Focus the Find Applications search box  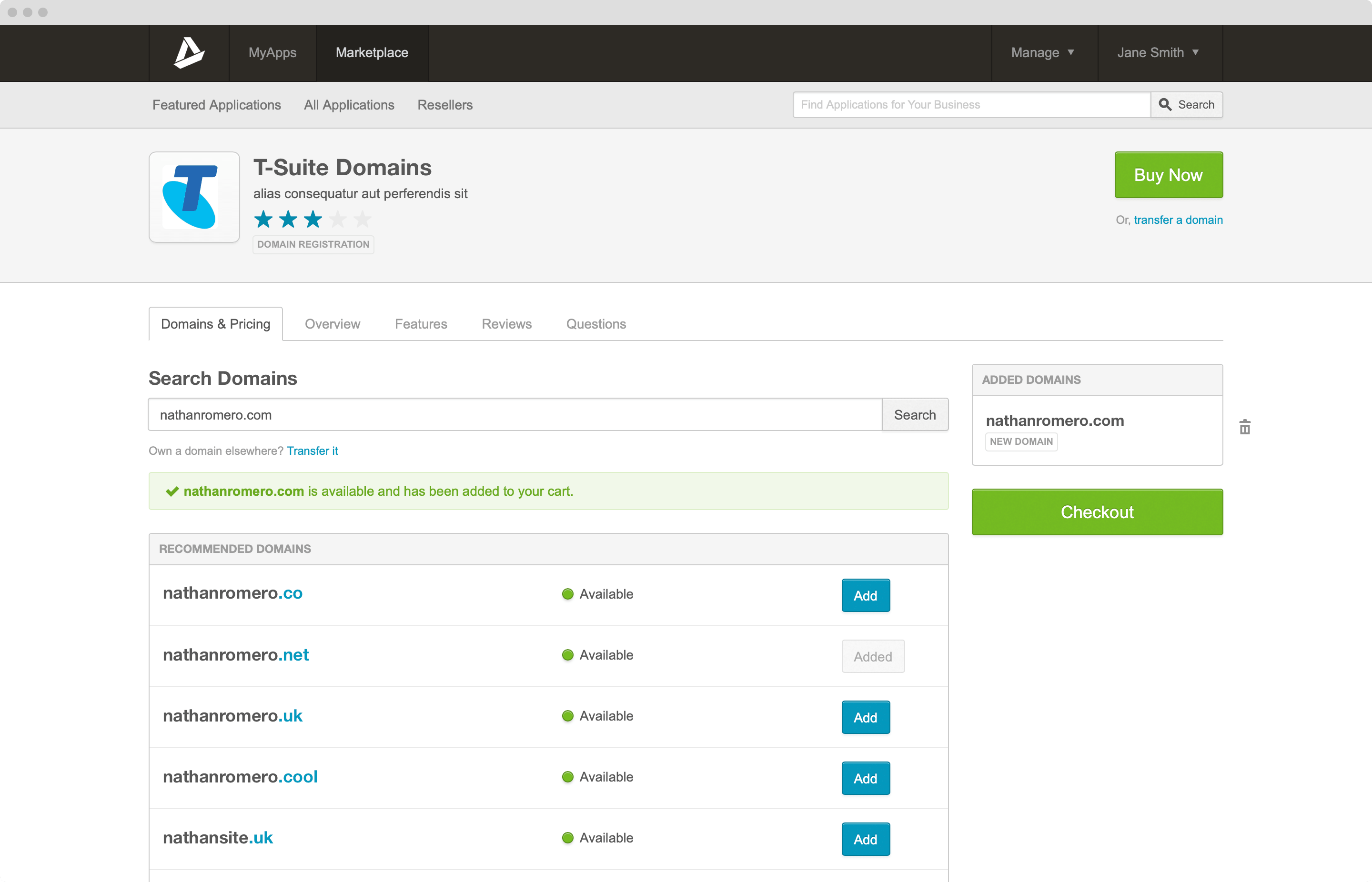pos(971,105)
